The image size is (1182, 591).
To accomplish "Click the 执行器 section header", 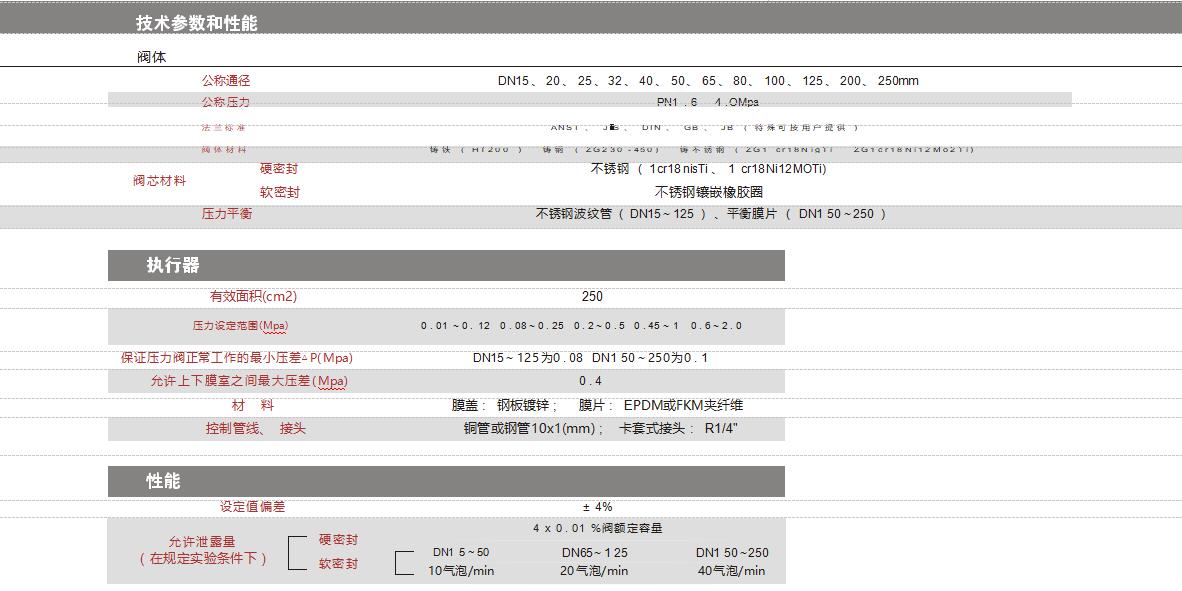I will [x=173, y=265].
